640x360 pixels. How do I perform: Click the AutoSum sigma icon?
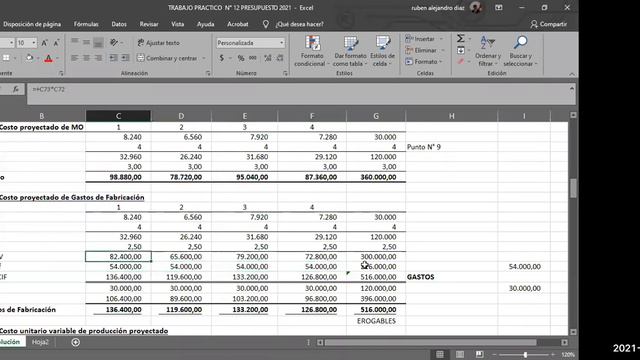460,38
